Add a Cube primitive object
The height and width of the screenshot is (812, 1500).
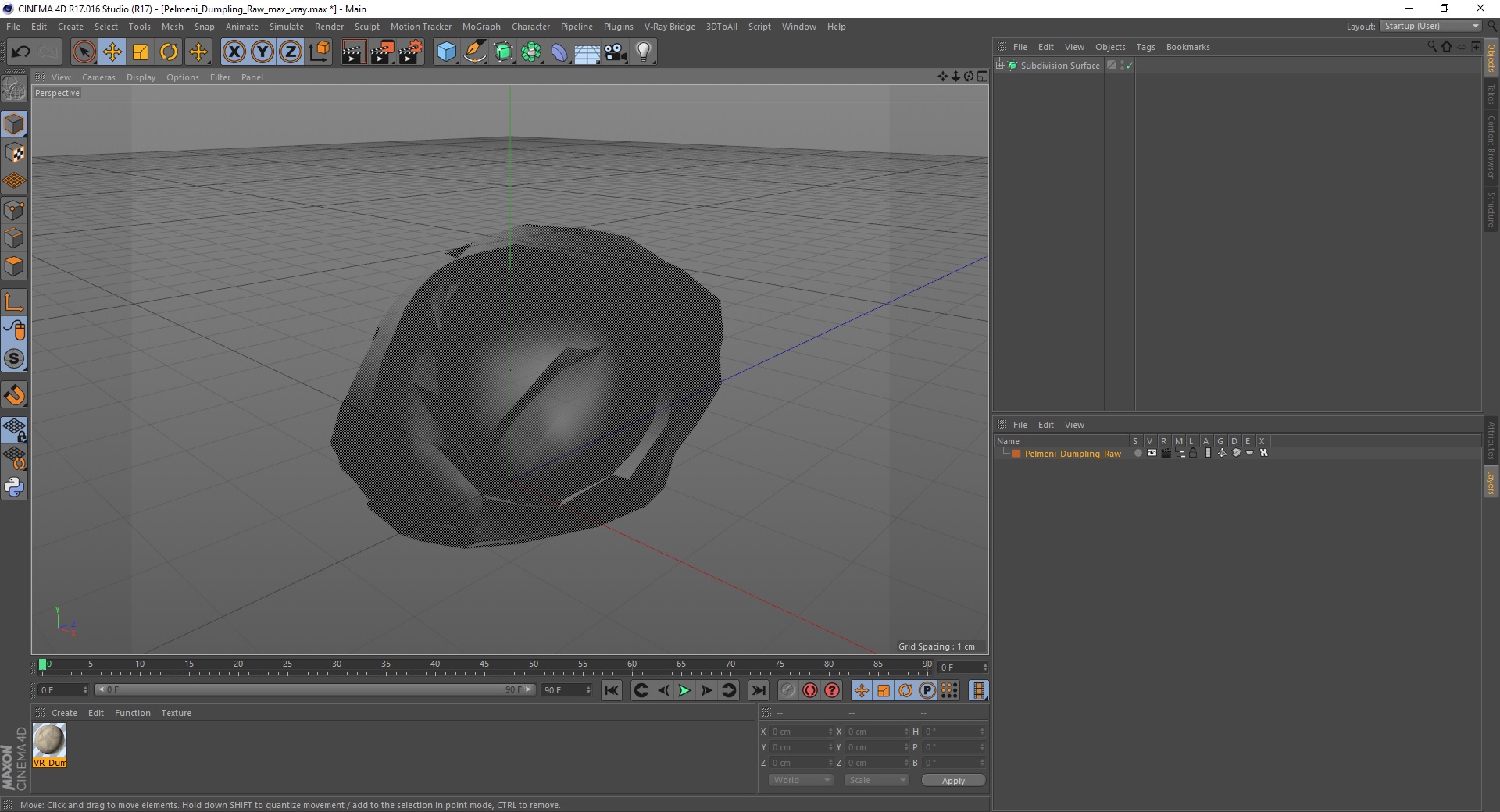click(446, 52)
